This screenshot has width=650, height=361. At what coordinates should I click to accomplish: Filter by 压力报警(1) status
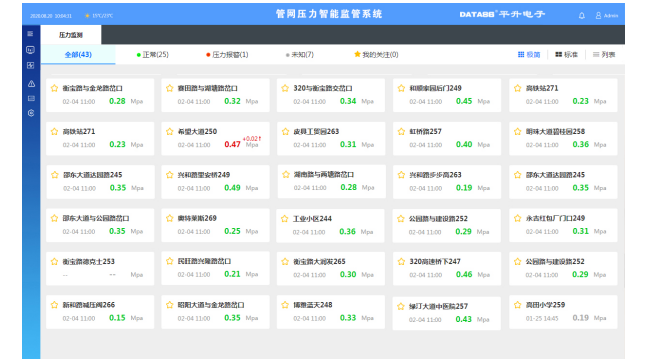[227, 55]
